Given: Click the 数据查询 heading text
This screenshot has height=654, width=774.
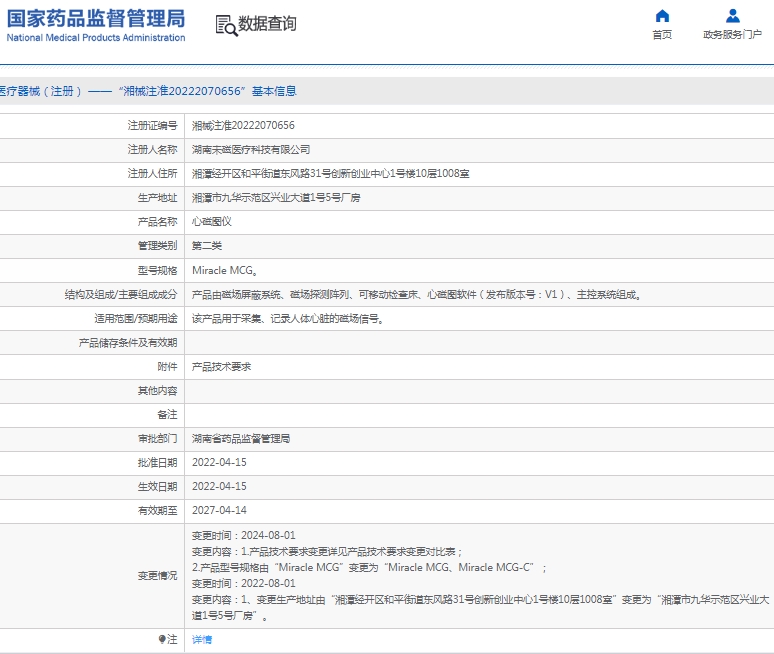Looking at the screenshot, I should (x=267, y=23).
